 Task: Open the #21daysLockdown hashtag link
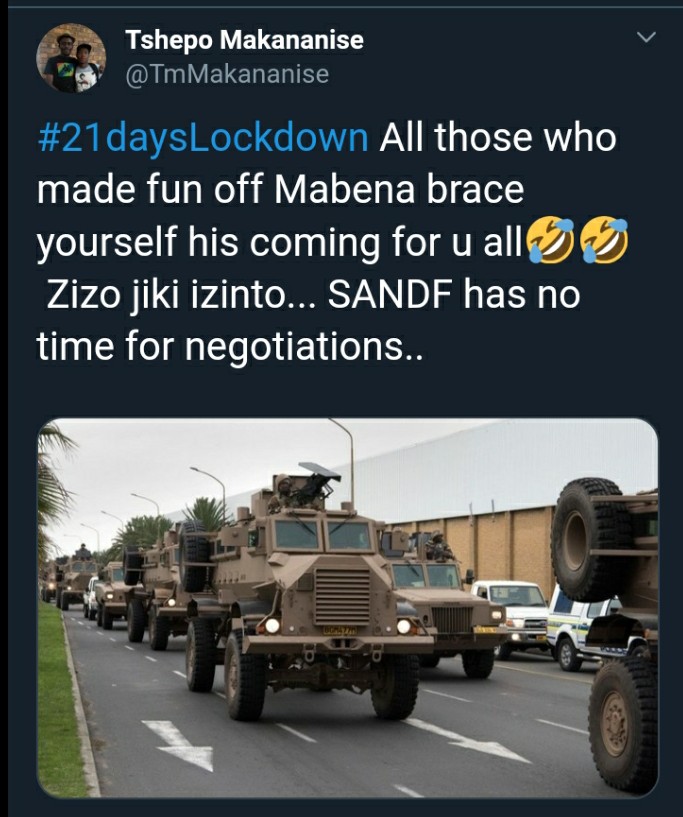(x=203, y=138)
